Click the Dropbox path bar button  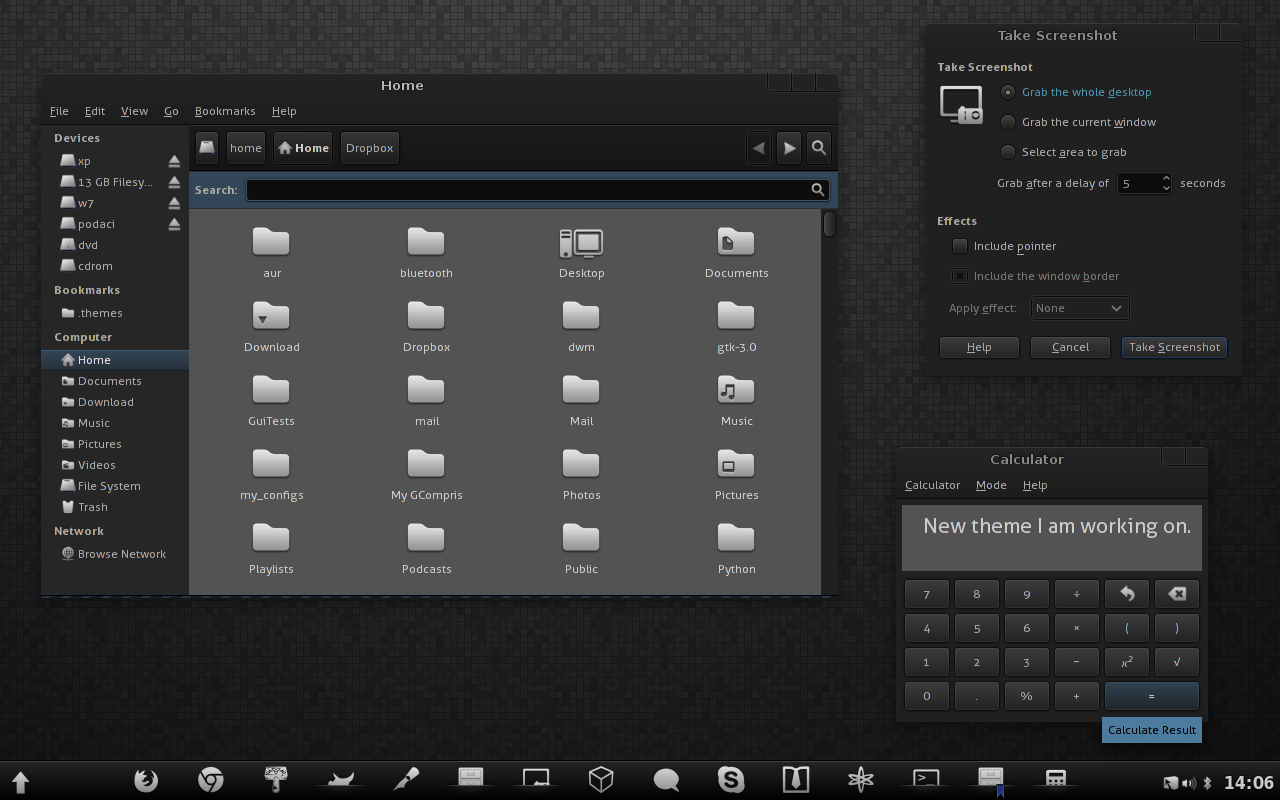(x=370, y=148)
